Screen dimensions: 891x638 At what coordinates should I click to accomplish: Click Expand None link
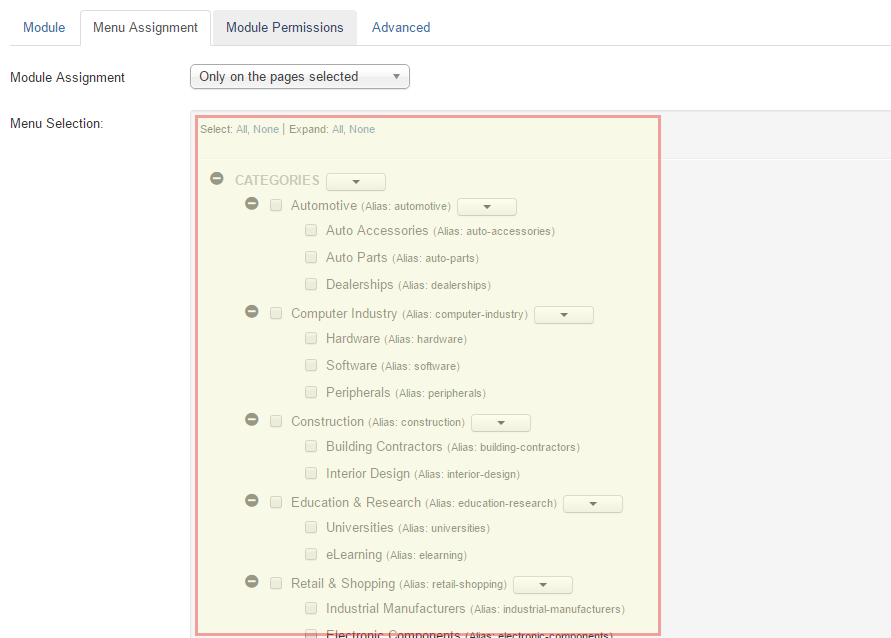coord(362,130)
